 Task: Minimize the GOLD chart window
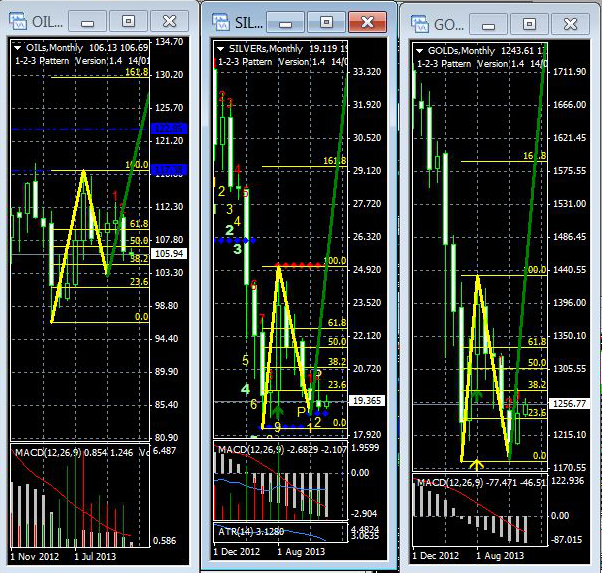488,24
